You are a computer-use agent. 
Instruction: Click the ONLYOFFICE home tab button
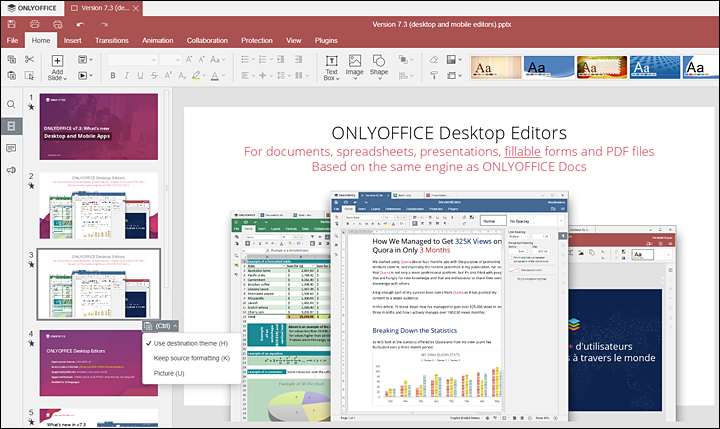tap(32, 8)
